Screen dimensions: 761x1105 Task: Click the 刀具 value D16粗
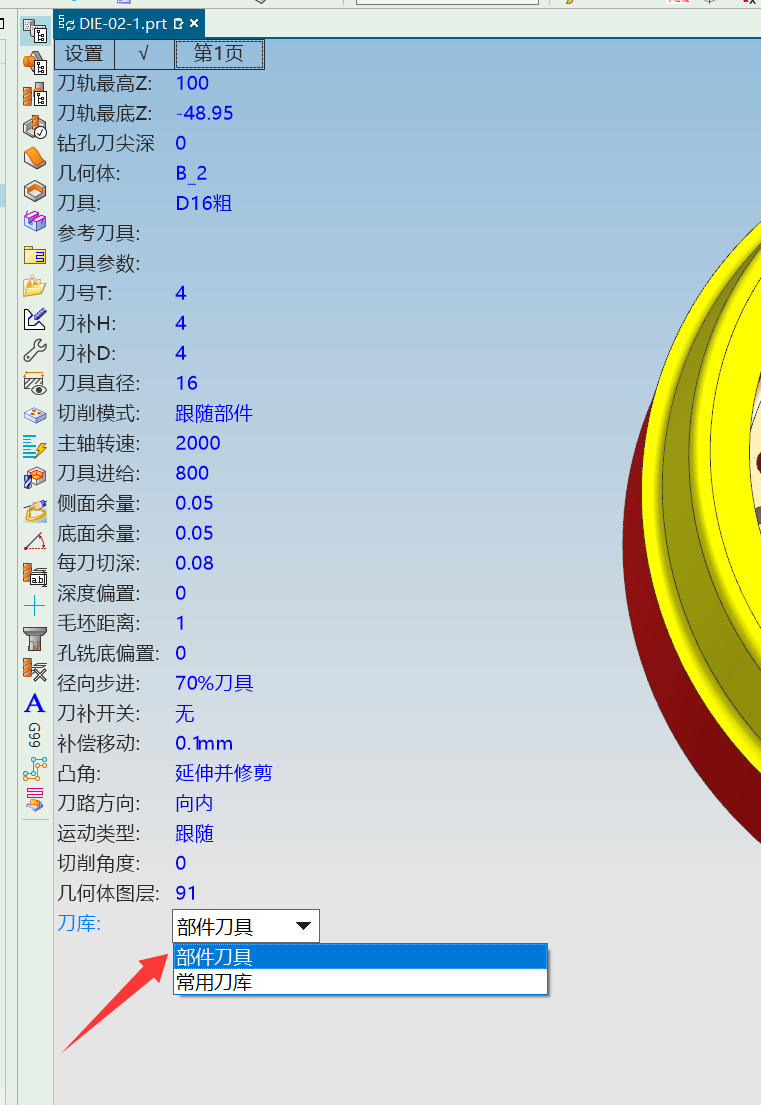point(204,204)
